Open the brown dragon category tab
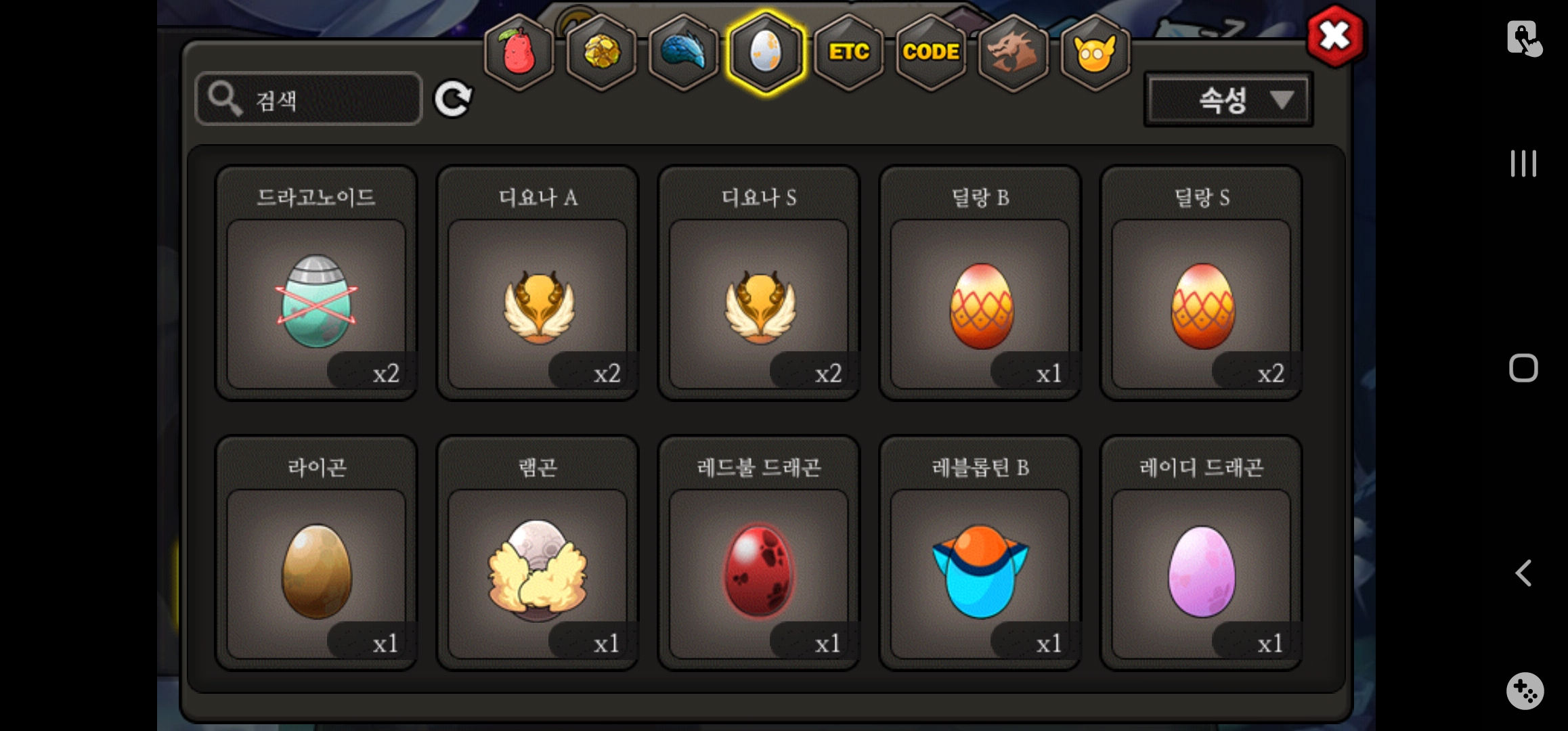Image resolution: width=1568 pixels, height=731 pixels. click(x=1014, y=52)
